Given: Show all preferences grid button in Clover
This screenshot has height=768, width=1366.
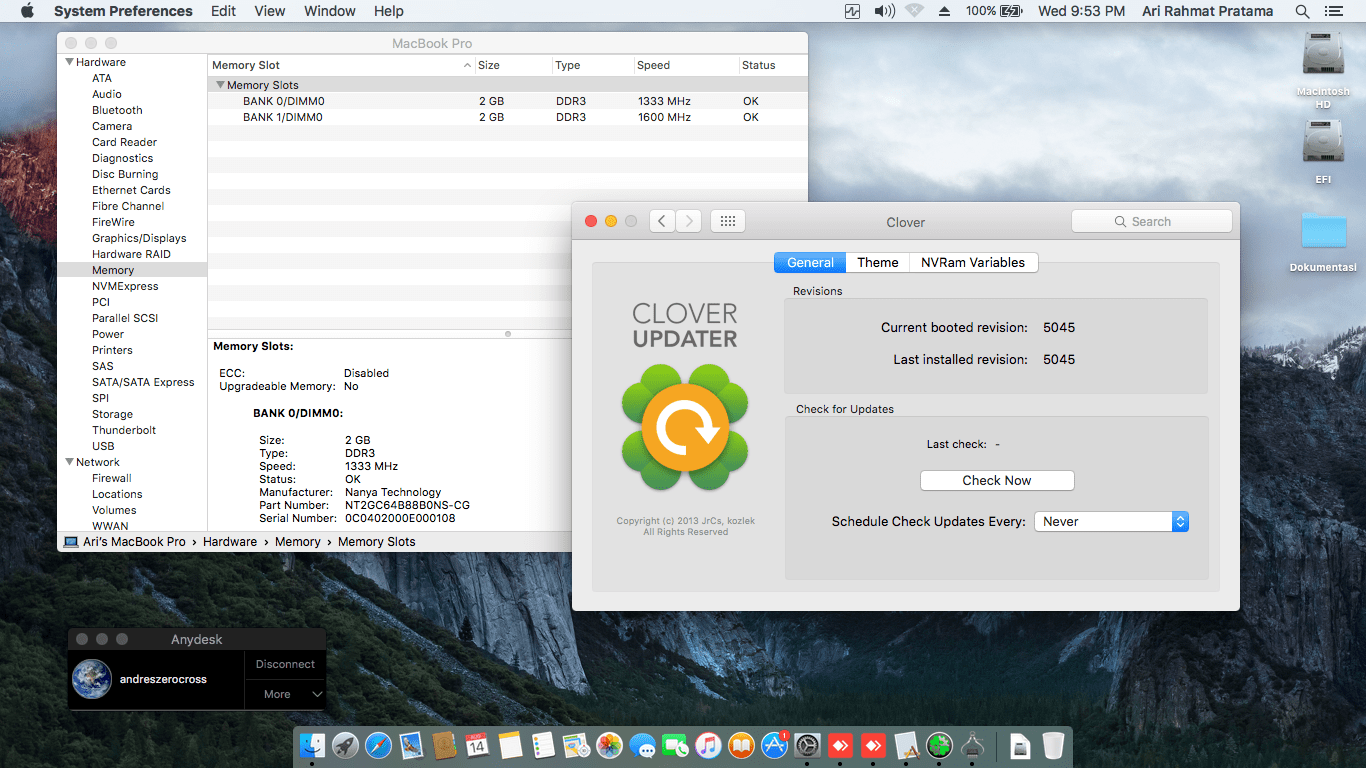Looking at the screenshot, I should click(728, 221).
